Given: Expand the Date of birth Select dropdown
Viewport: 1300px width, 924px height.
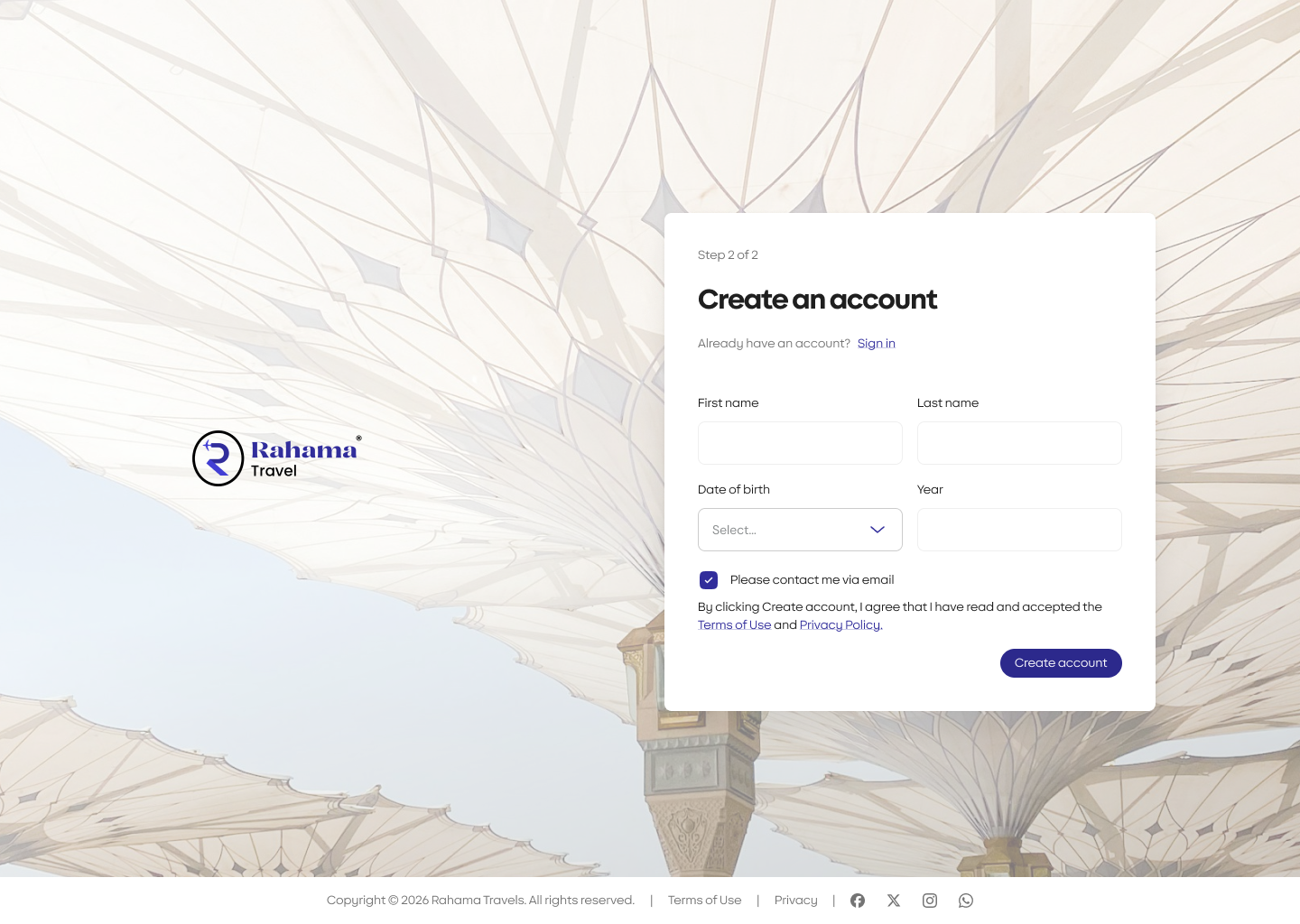Looking at the screenshot, I should [800, 530].
